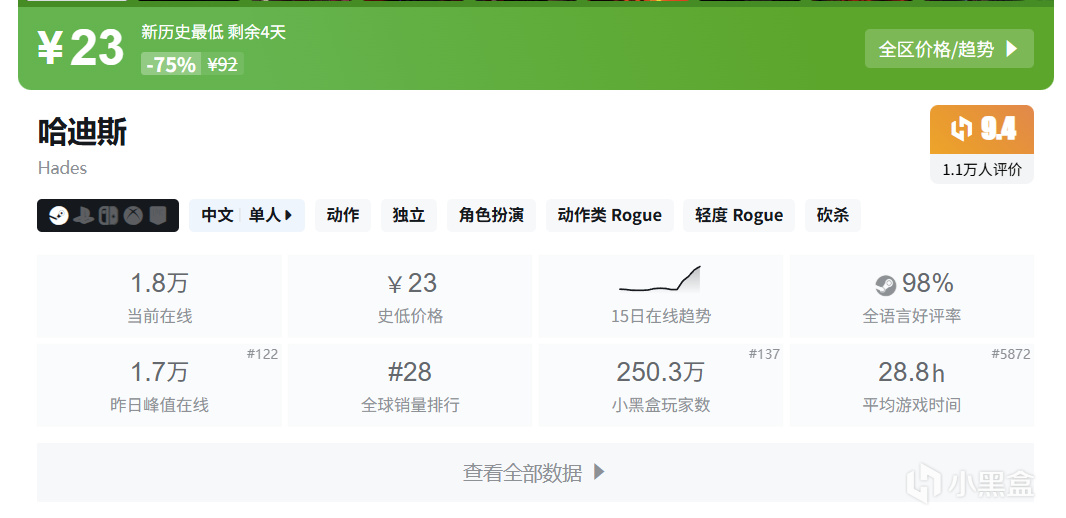
Task: Select the 轻度 Rogue tag
Action: click(x=738, y=215)
